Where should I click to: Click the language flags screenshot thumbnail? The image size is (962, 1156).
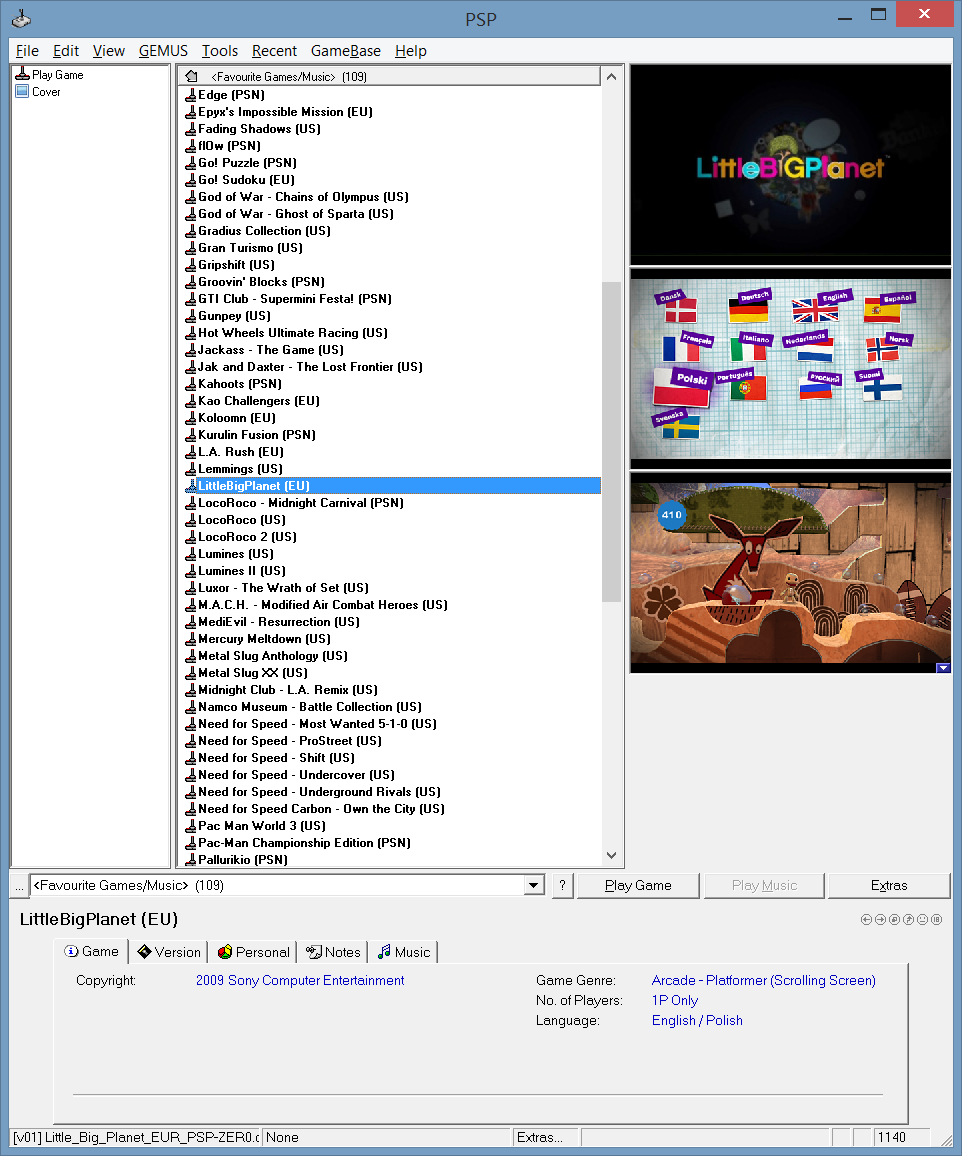[x=790, y=369]
